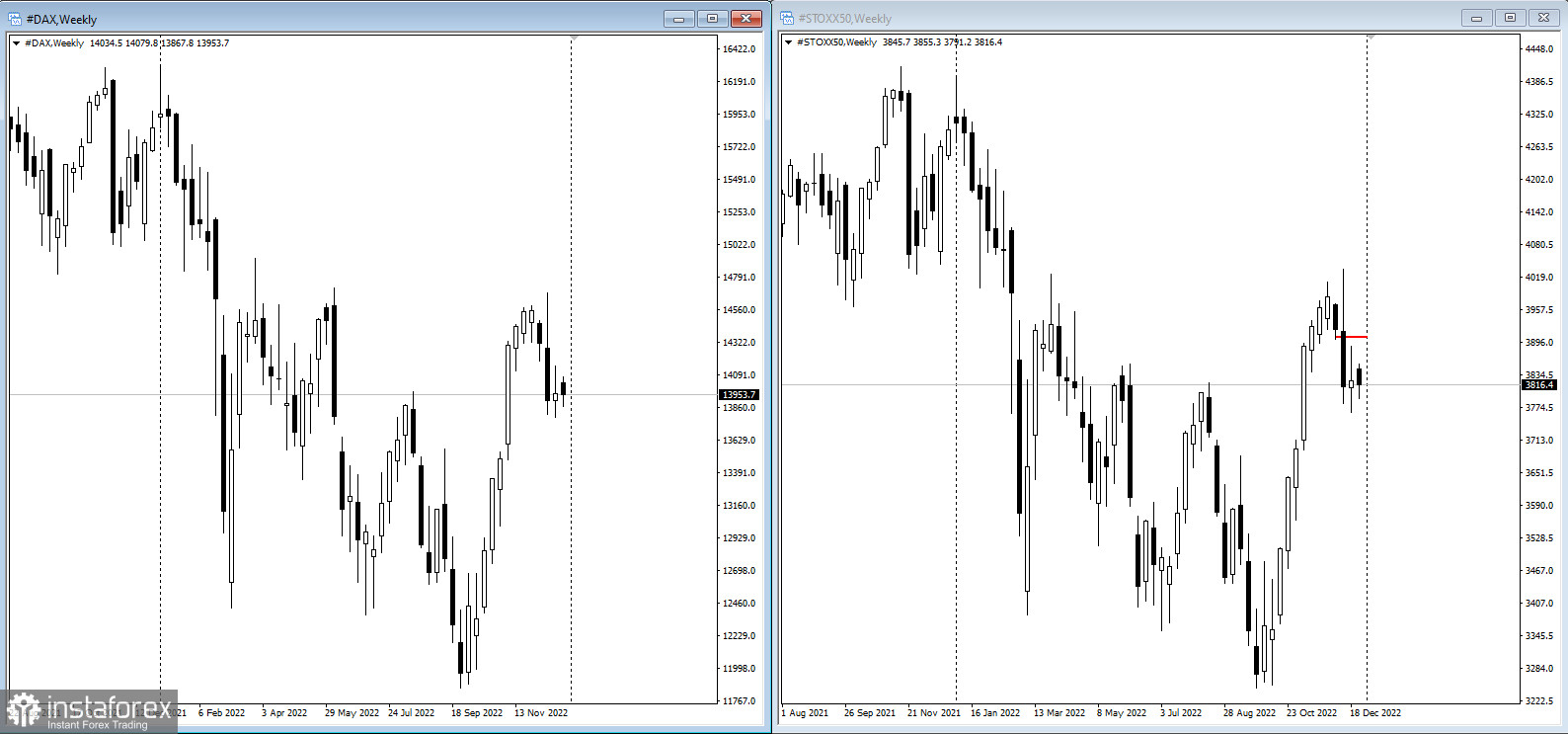This screenshot has height=734, width=1568.
Task: Maximize the #STOXX50,Weekly chart window
Action: coord(1510,18)
